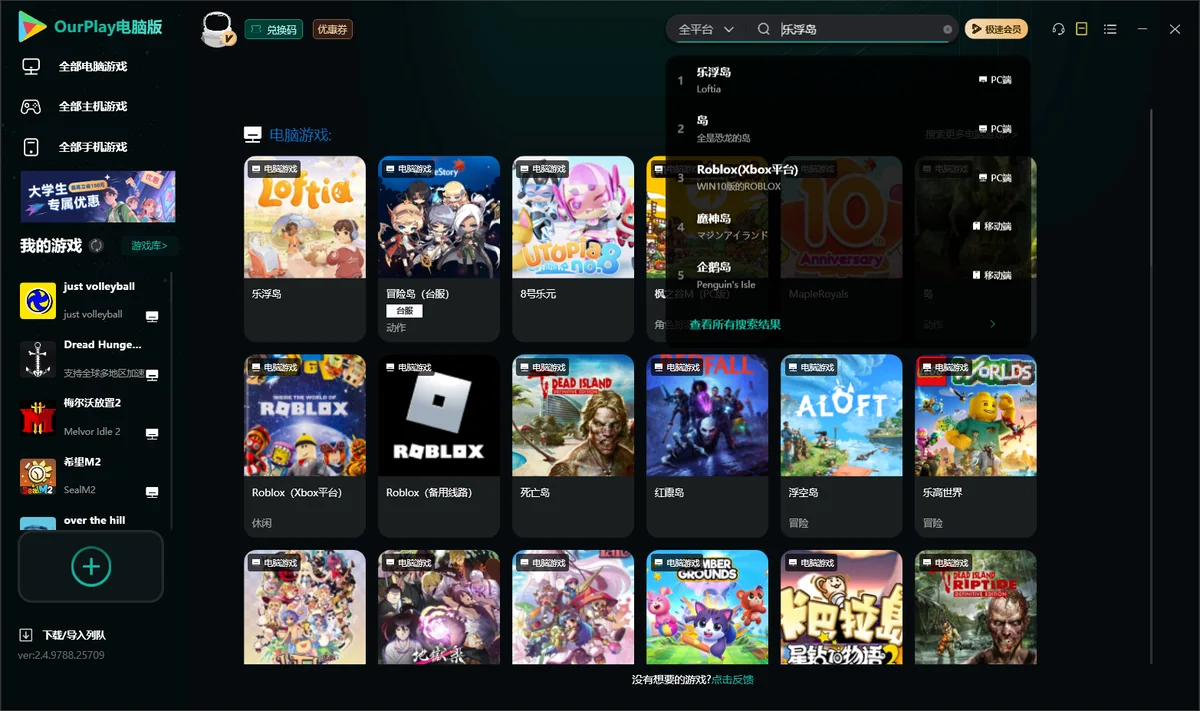Click the search magnifier icon
Viewport: 1200px width, 711px height.
coord(764,29)
